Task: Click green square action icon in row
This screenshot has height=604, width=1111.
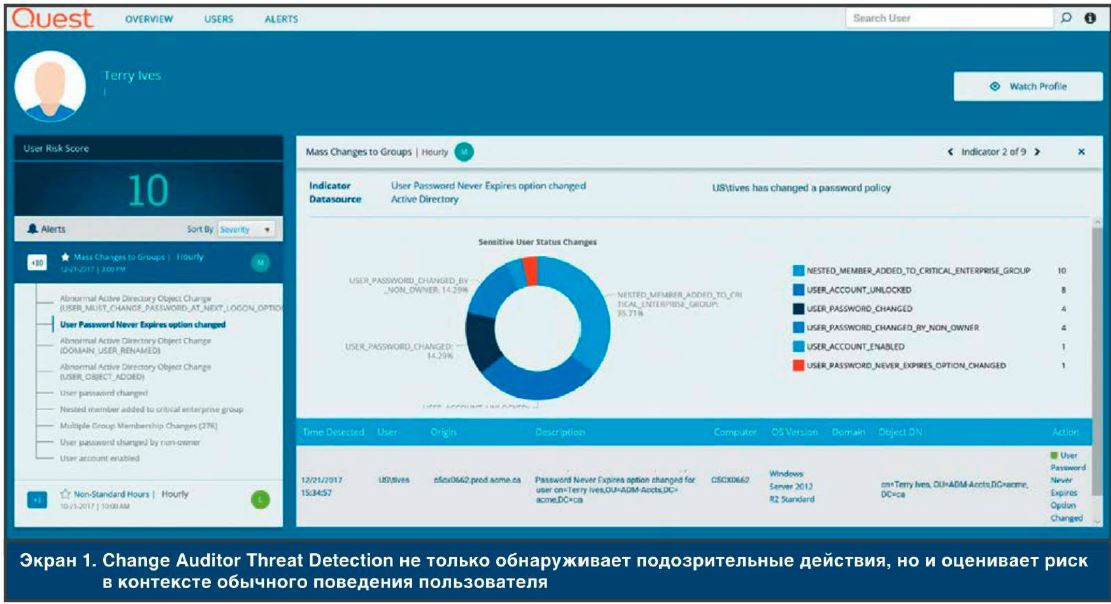Action: (1054, 455)
